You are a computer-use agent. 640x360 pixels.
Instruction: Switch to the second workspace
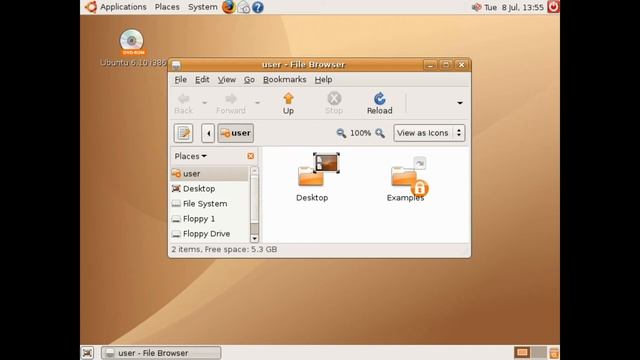click(x=539, y=352)
